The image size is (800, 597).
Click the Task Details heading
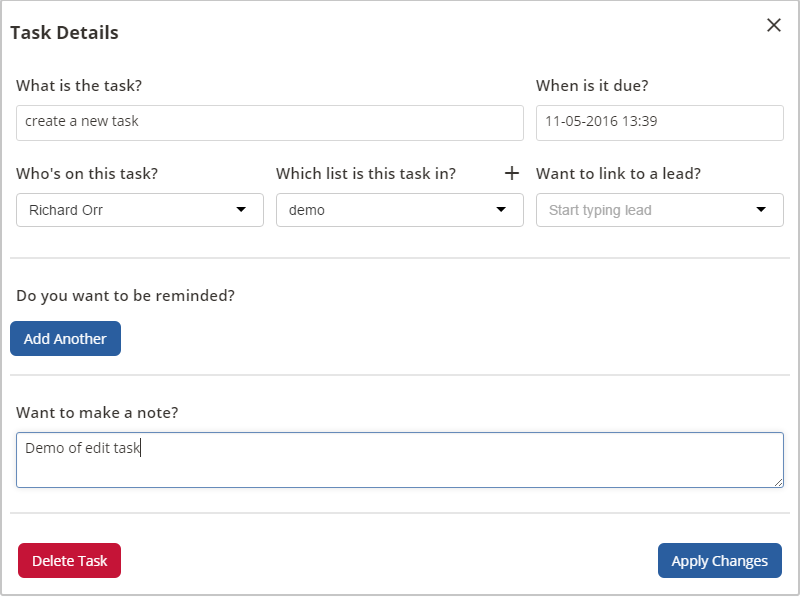(64, 33)
